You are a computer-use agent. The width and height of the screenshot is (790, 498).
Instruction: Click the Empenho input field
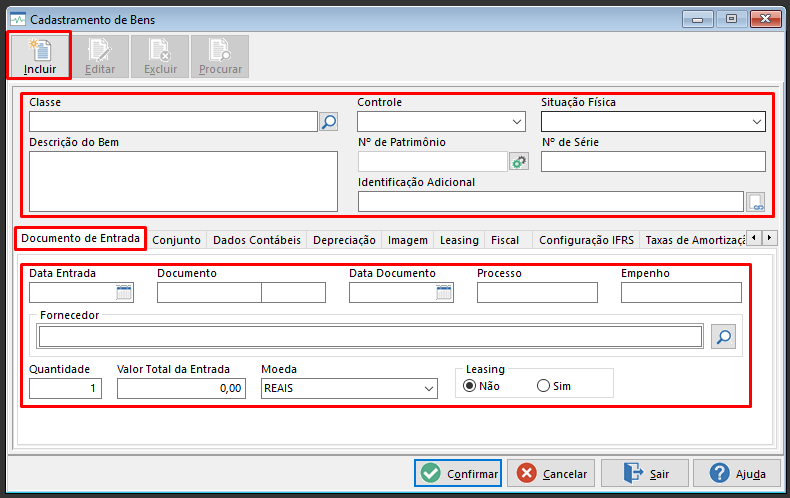tap(681, 292)
